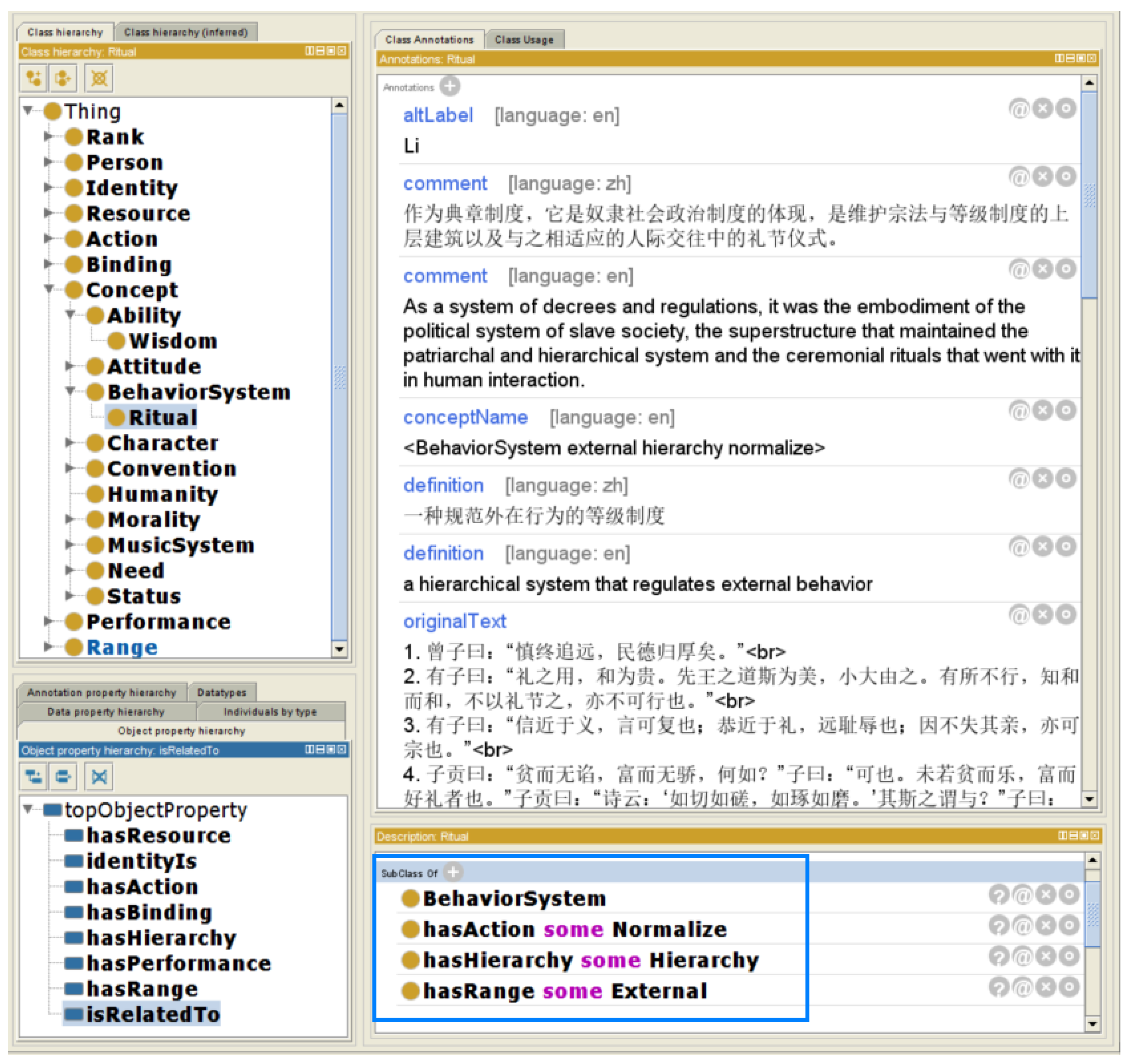The width and height of the screenshot is (1131, 1064).
Task: Click the delete x icon for altLabel annotation
Action: [x=1043, y=108]
